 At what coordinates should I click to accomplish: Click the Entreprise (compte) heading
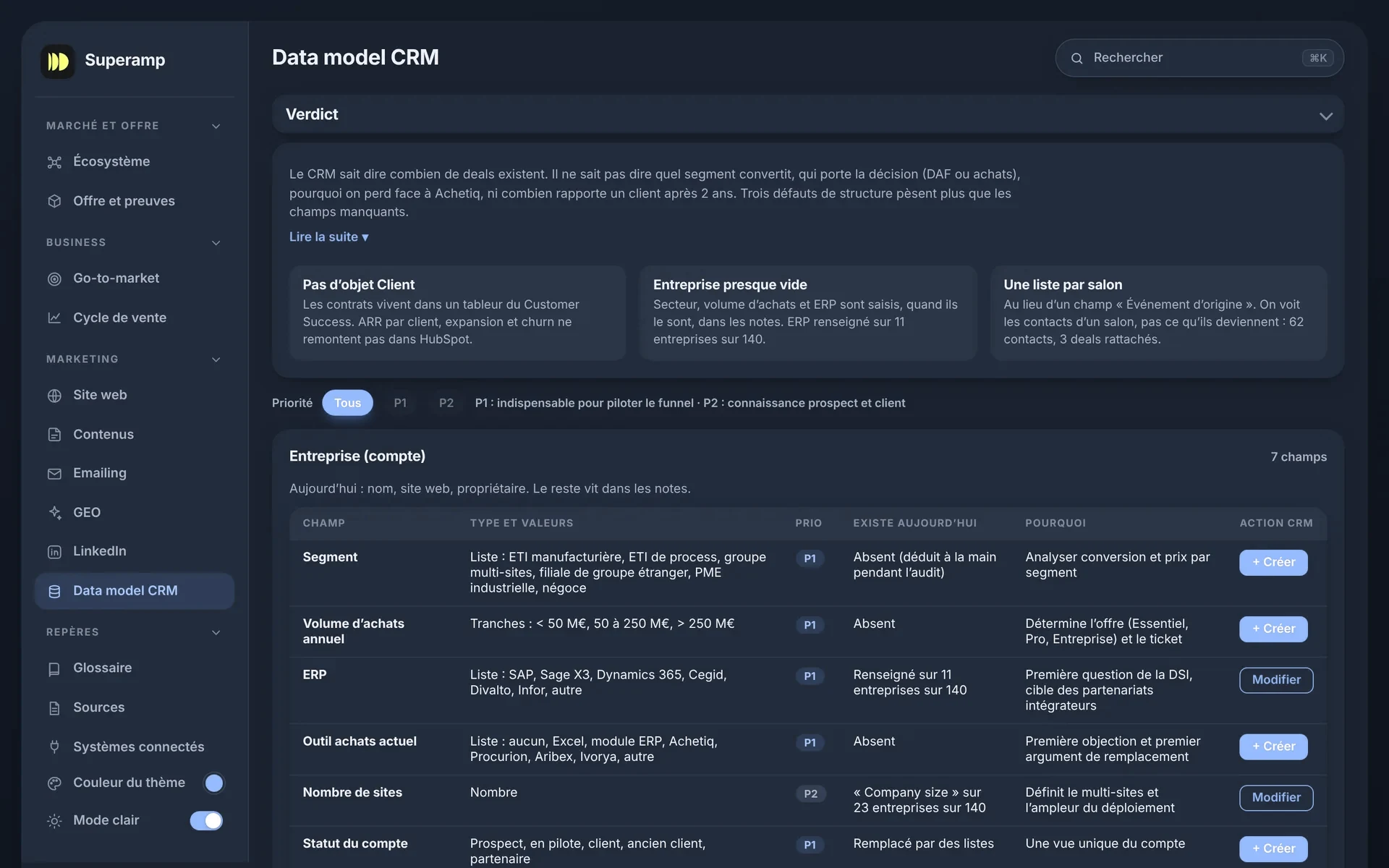click(357, 456)
